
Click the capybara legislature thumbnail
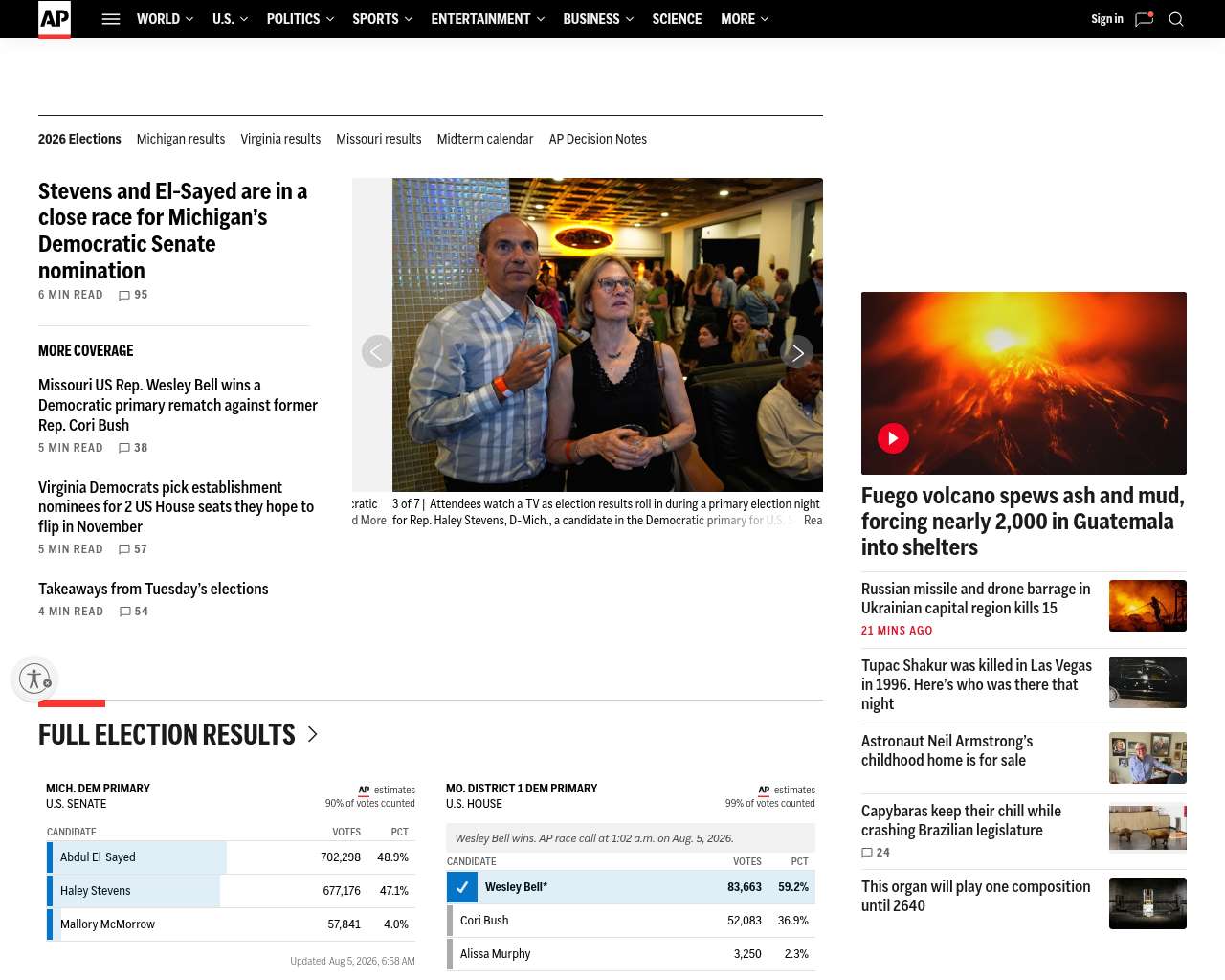click(x=1147, y=828)
